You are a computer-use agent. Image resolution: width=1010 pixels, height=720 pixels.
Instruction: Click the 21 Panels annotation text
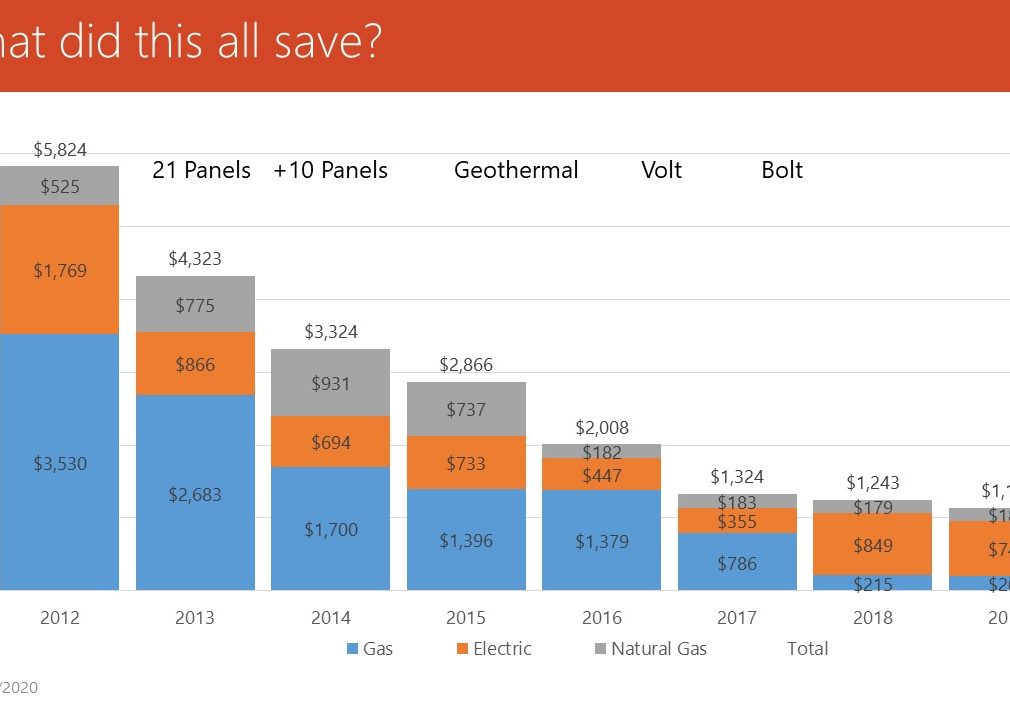[201, 170]
